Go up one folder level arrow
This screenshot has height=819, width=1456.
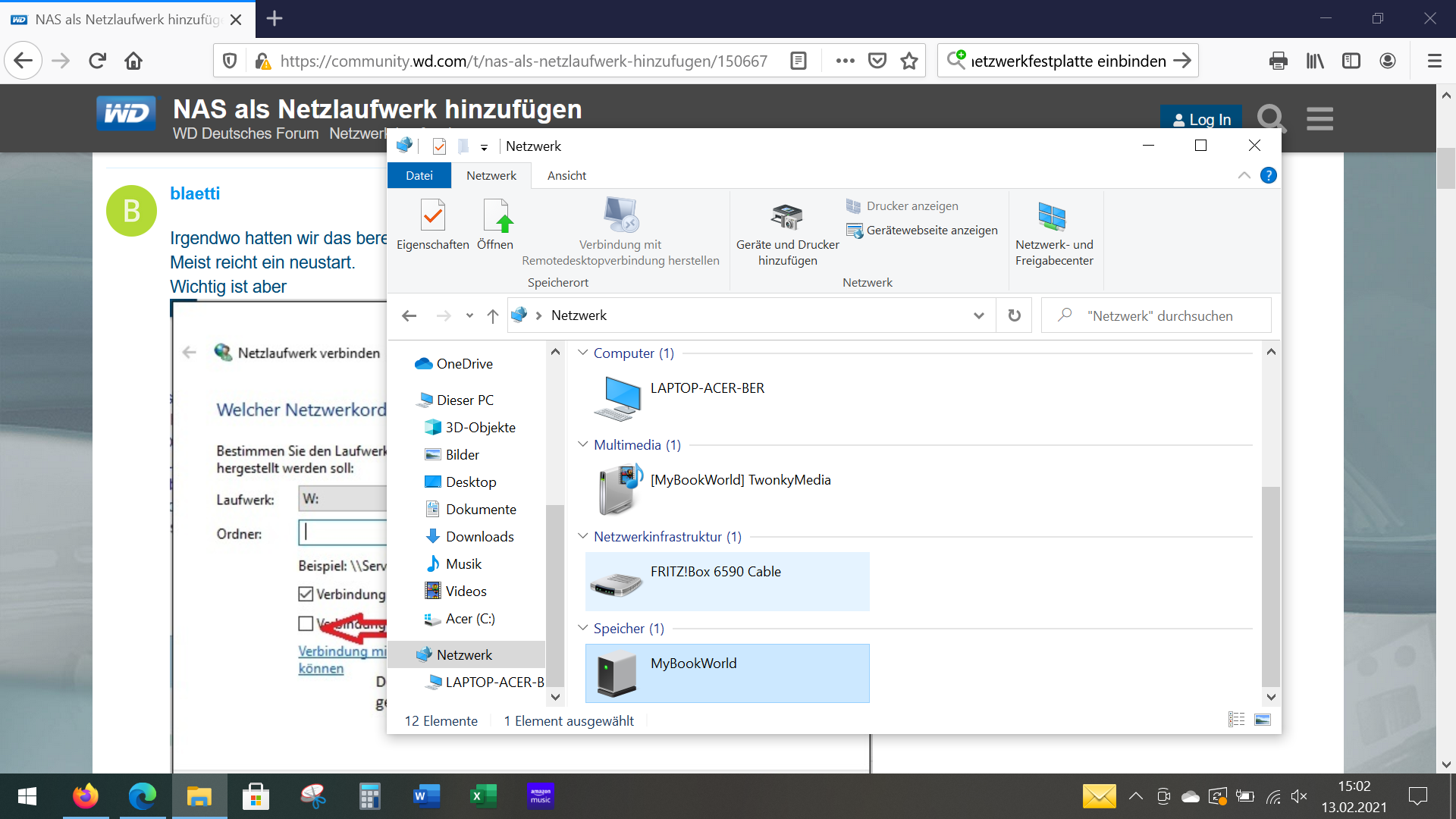[493, 316]
